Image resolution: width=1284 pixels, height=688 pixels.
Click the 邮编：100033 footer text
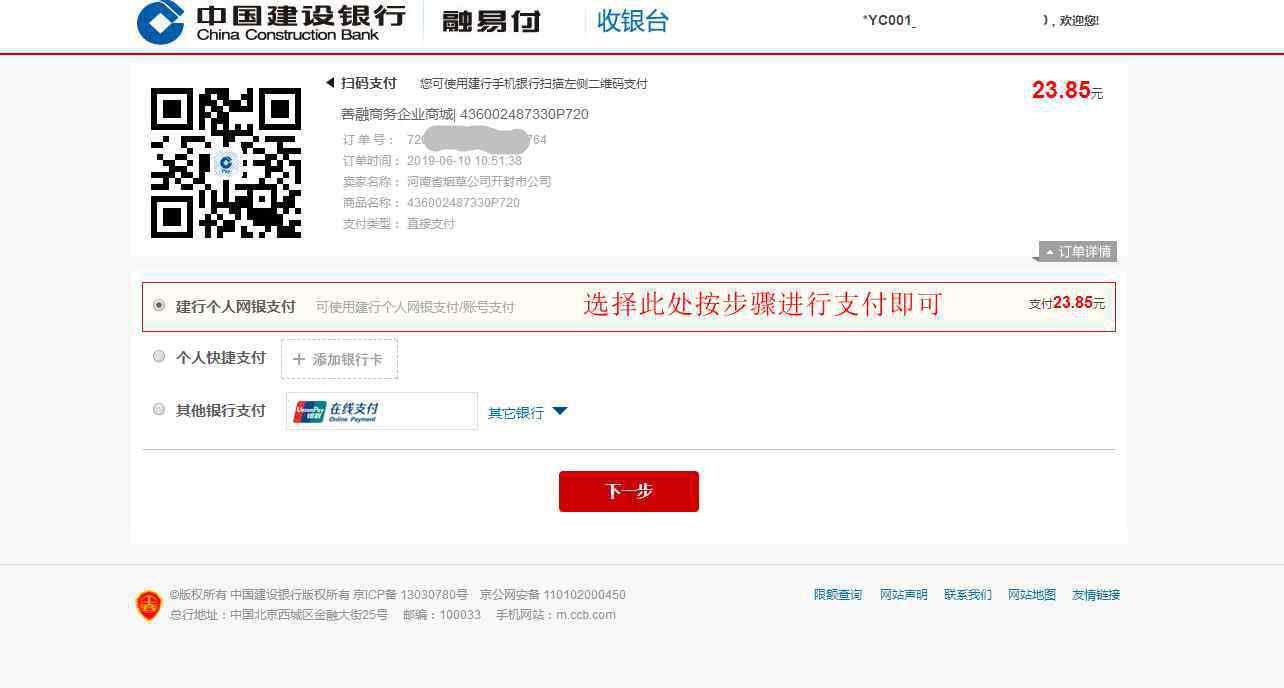coord(442,615)
